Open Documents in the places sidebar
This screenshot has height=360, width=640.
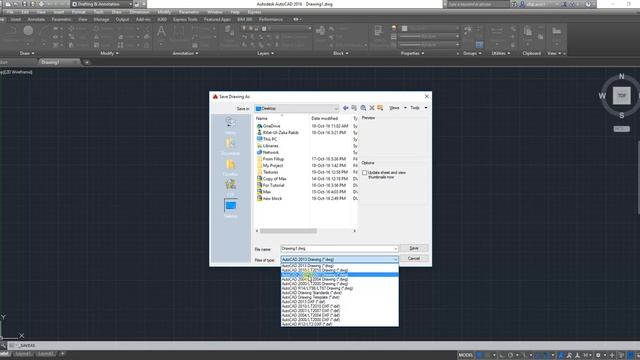[230, 146]
